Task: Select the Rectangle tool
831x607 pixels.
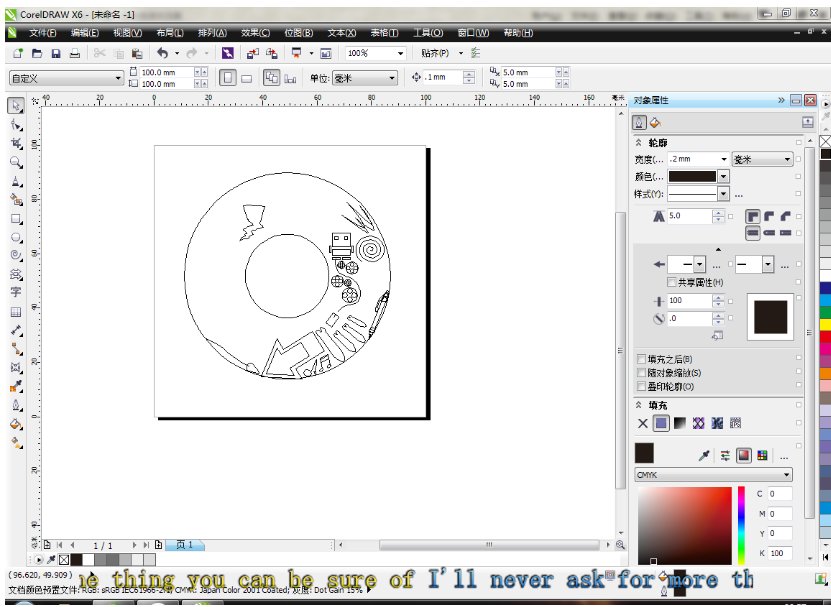Action: click(x=14, y=220)
